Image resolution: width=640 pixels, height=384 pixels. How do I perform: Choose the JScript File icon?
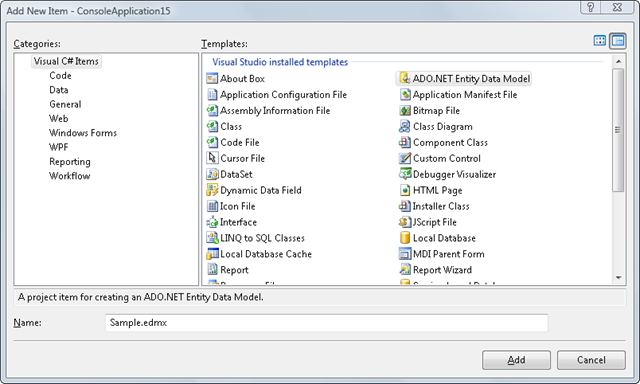(x=404, y=222)
